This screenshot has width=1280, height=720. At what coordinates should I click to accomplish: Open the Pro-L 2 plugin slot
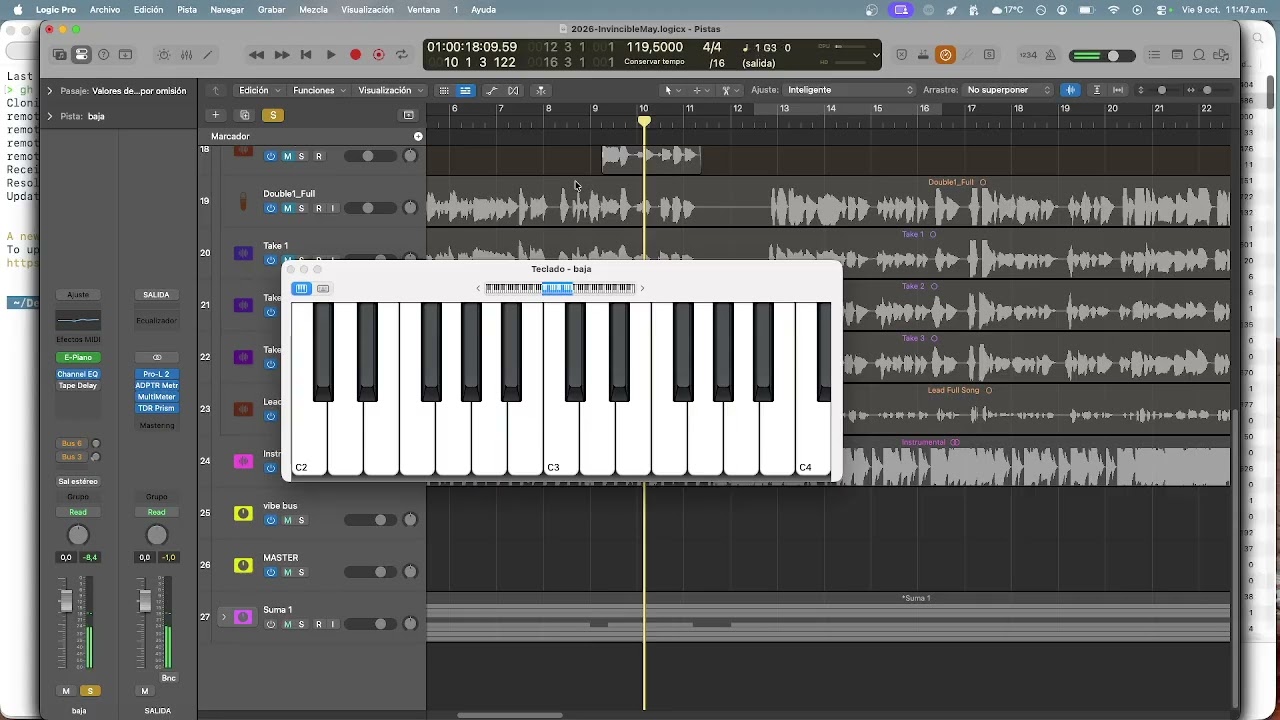(x=157, y=374)
